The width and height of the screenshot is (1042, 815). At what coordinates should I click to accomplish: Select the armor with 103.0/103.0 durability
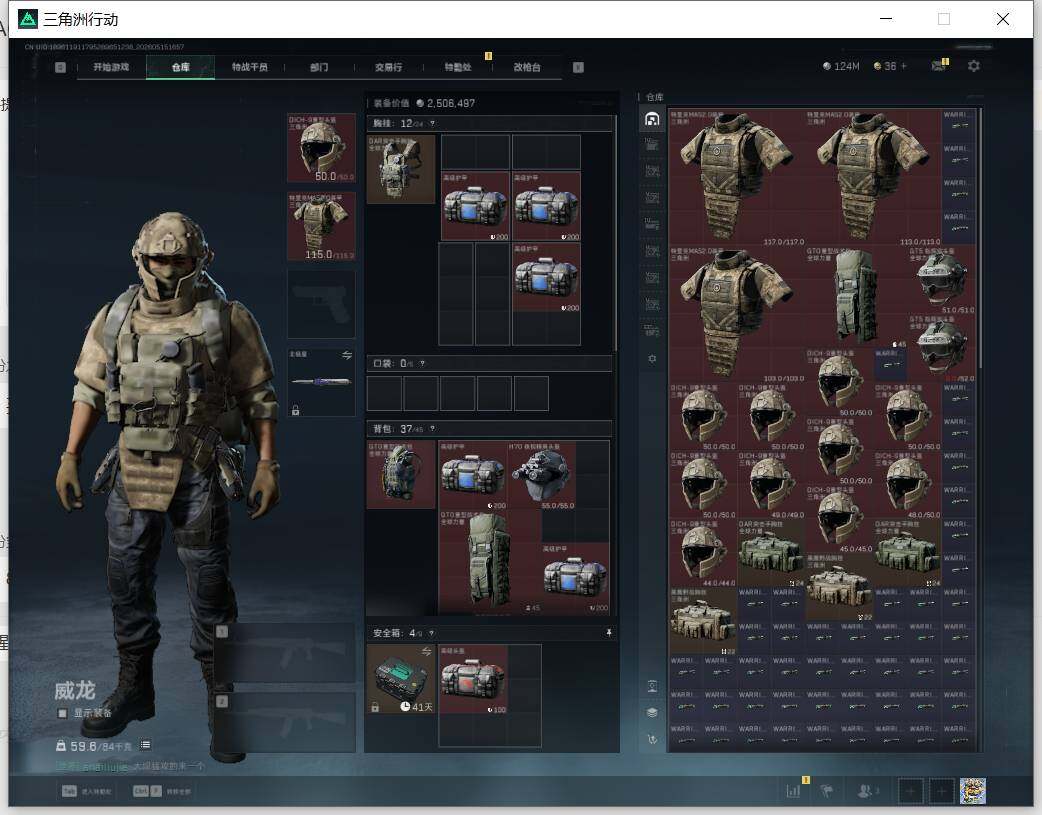[737, 314]
